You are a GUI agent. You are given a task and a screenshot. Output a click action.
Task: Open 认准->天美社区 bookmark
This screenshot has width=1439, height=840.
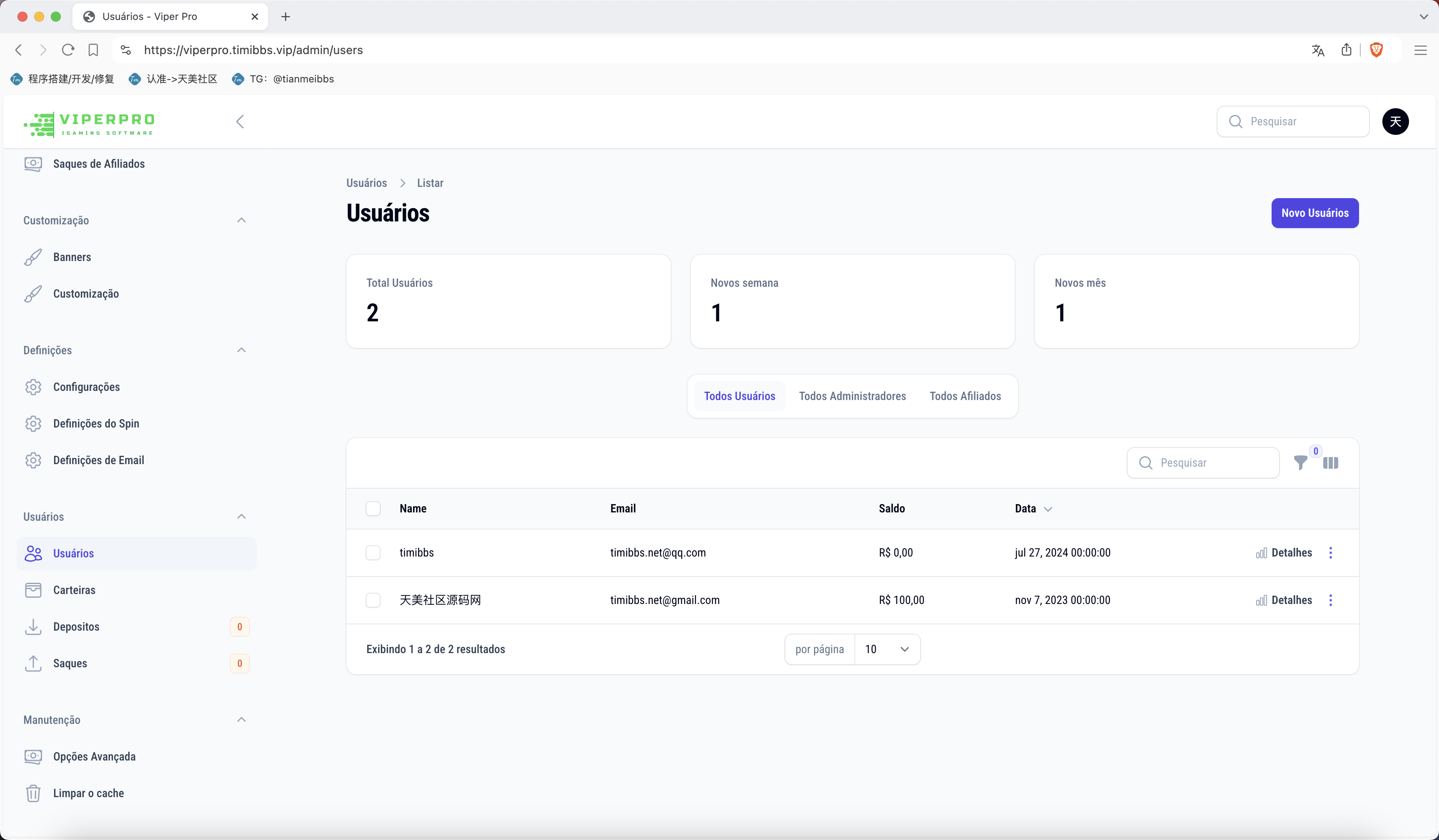click(173, 79)
